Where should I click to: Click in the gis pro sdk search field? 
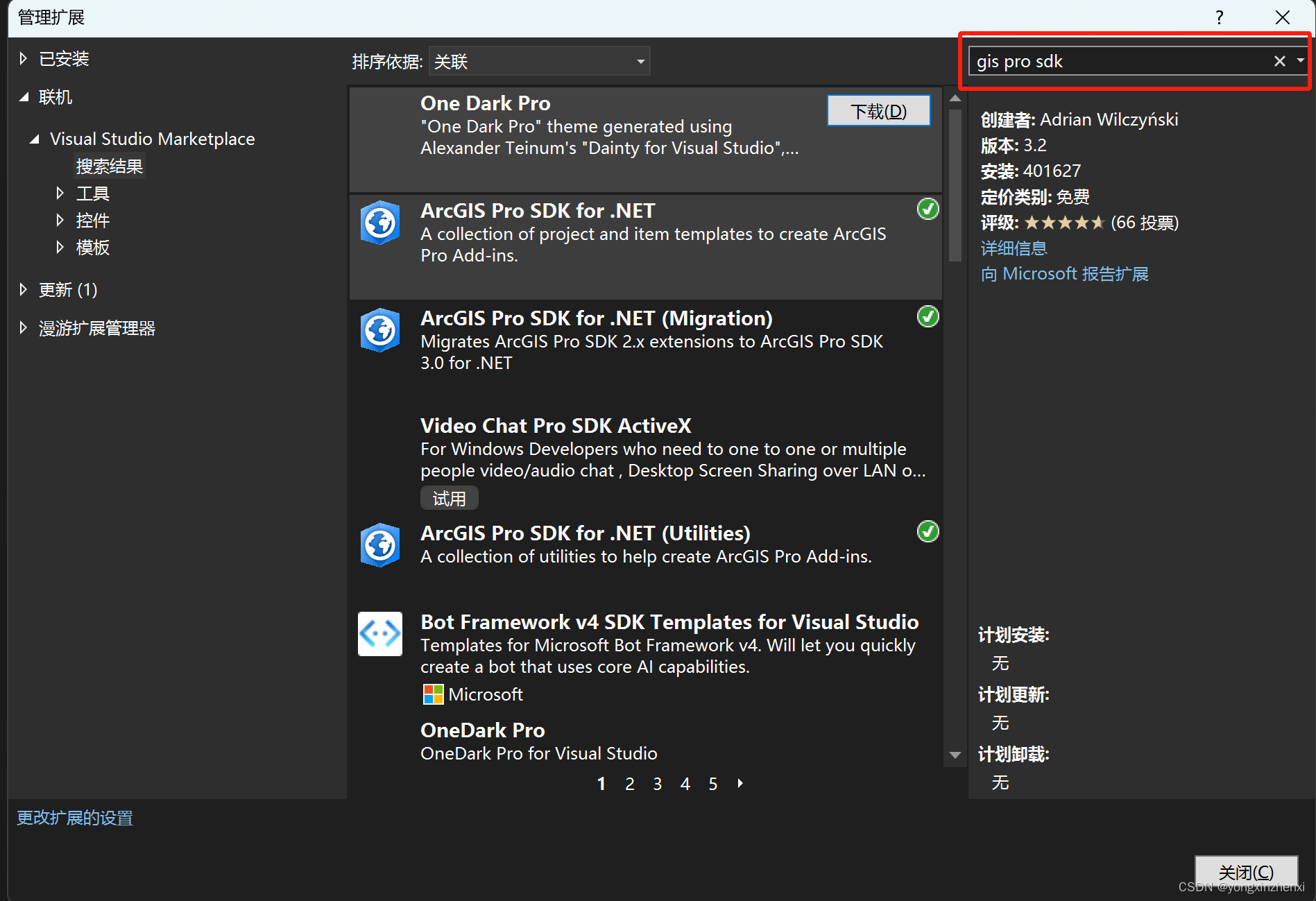pyautogui.click(x=1120, y=61)
